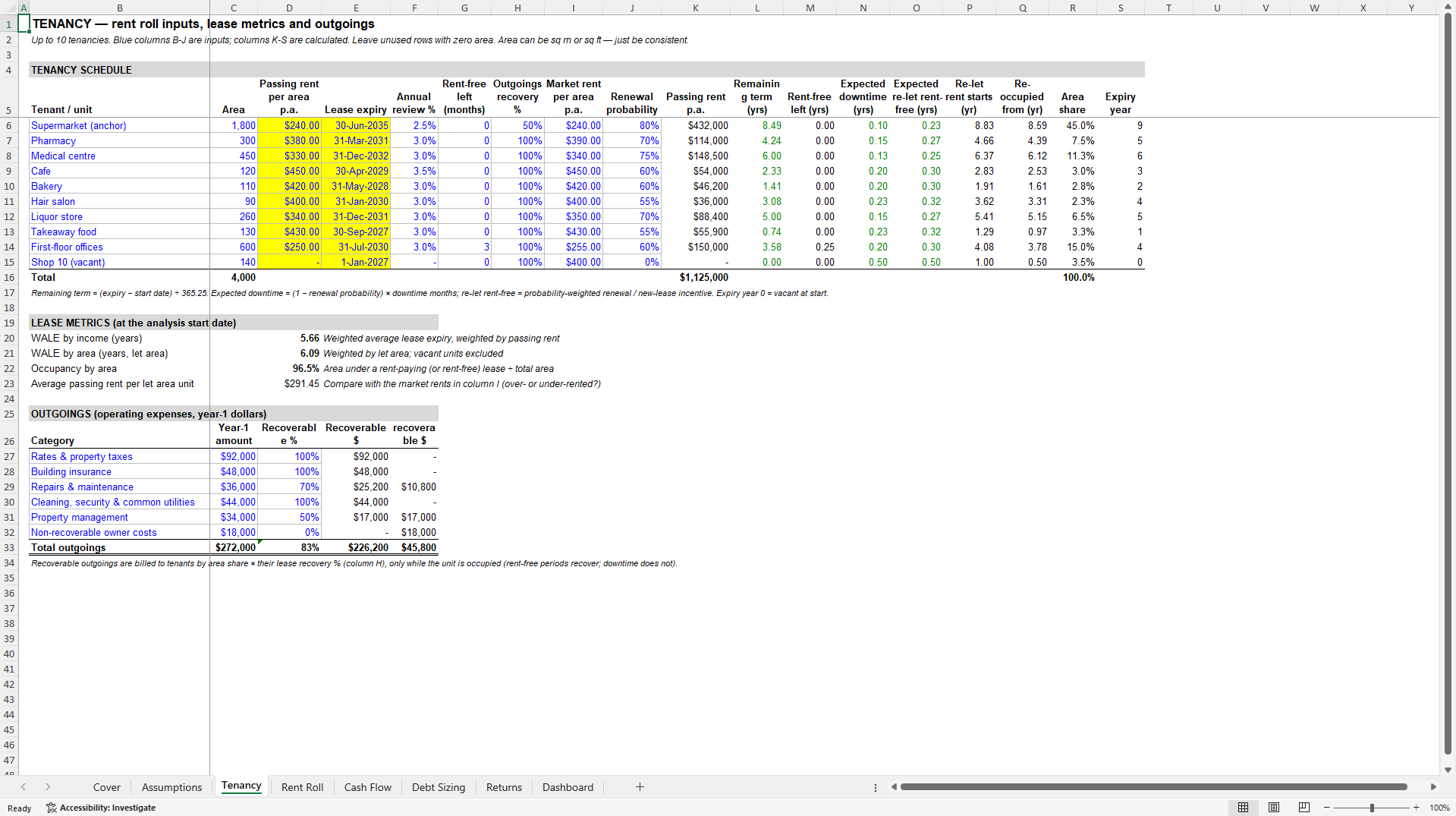1456x816 pixels.
Task: Go to next sheet tab arrow
Action: click(48, 787)
